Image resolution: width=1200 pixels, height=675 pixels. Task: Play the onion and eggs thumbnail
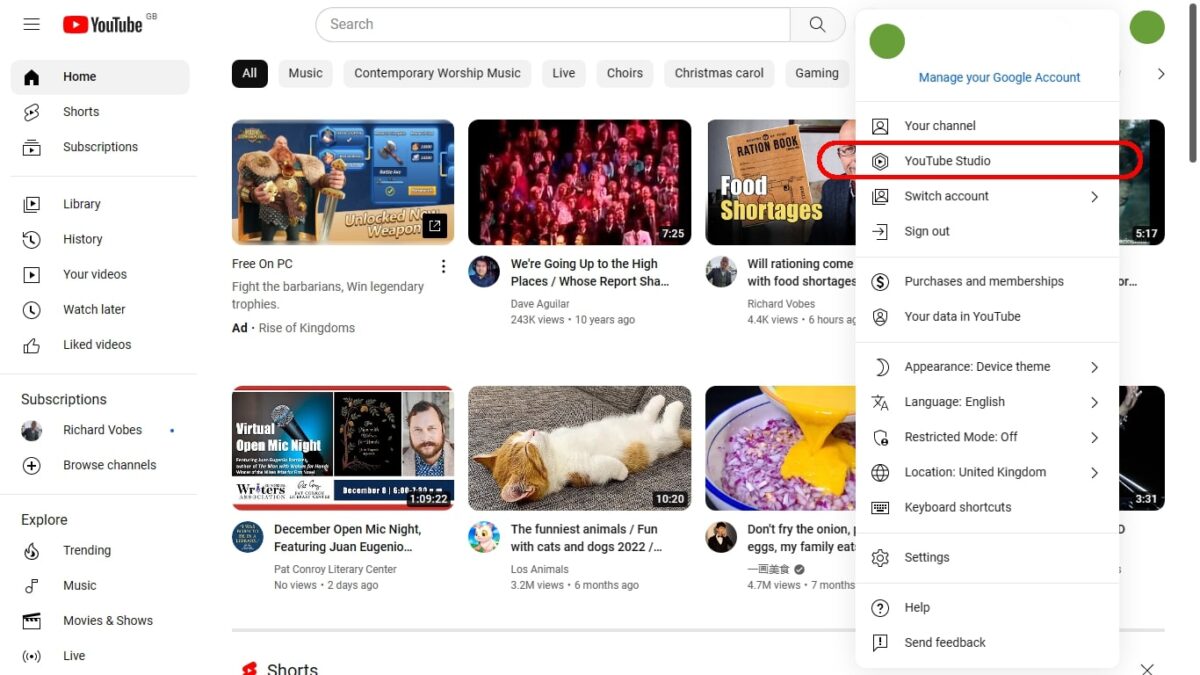781,448
